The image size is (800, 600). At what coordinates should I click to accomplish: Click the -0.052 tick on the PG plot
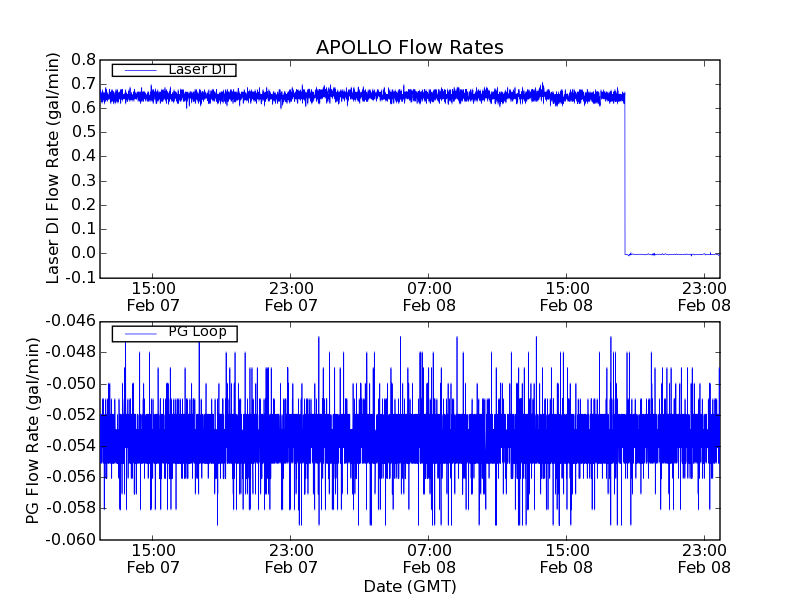(71, 415)
